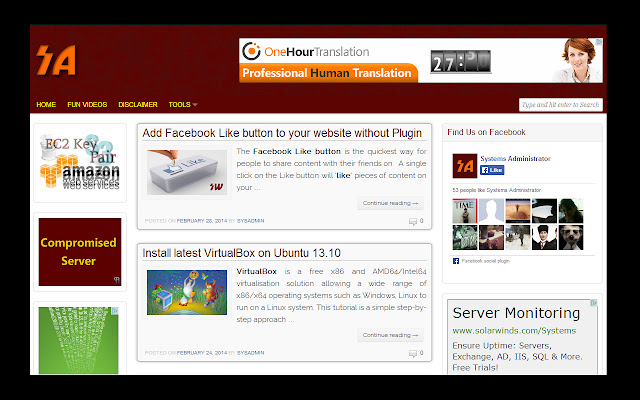Open the DISCLAIMER menu item
Viewport: 640px width, 400px height.
(138, 104)
